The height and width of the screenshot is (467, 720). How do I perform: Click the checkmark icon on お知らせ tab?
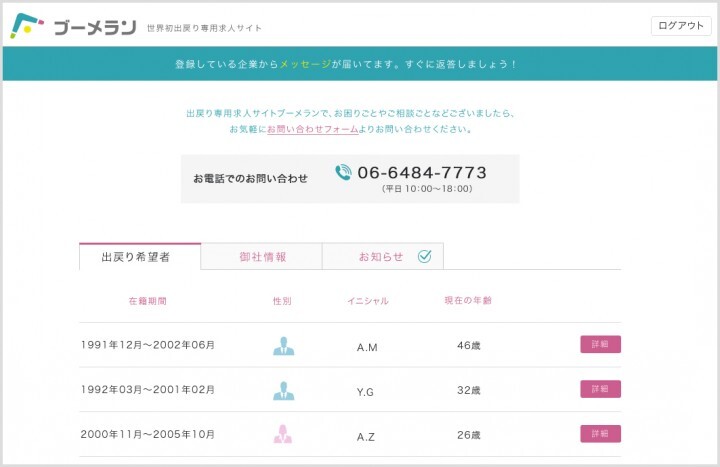click(x=424, y=256)
